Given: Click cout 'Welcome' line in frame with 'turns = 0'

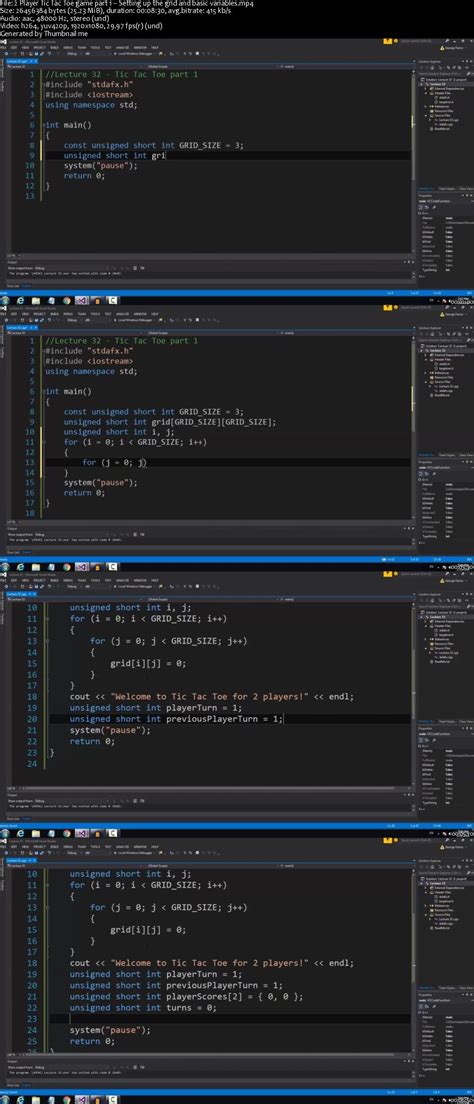Looking at the screenshot, I should pyautogui.click(x=211, y=962).
